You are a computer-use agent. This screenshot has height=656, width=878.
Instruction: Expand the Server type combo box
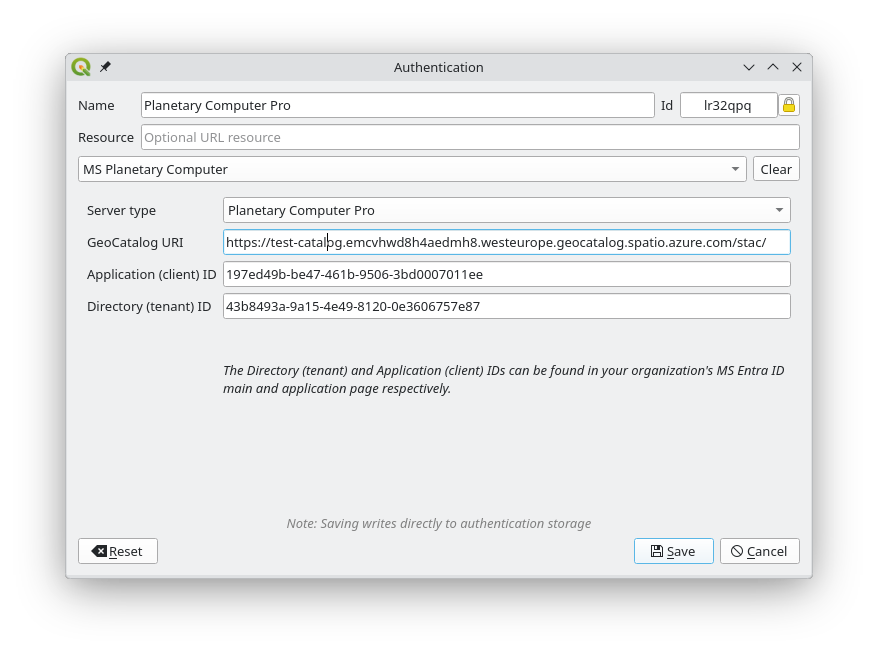click(506, 210)
